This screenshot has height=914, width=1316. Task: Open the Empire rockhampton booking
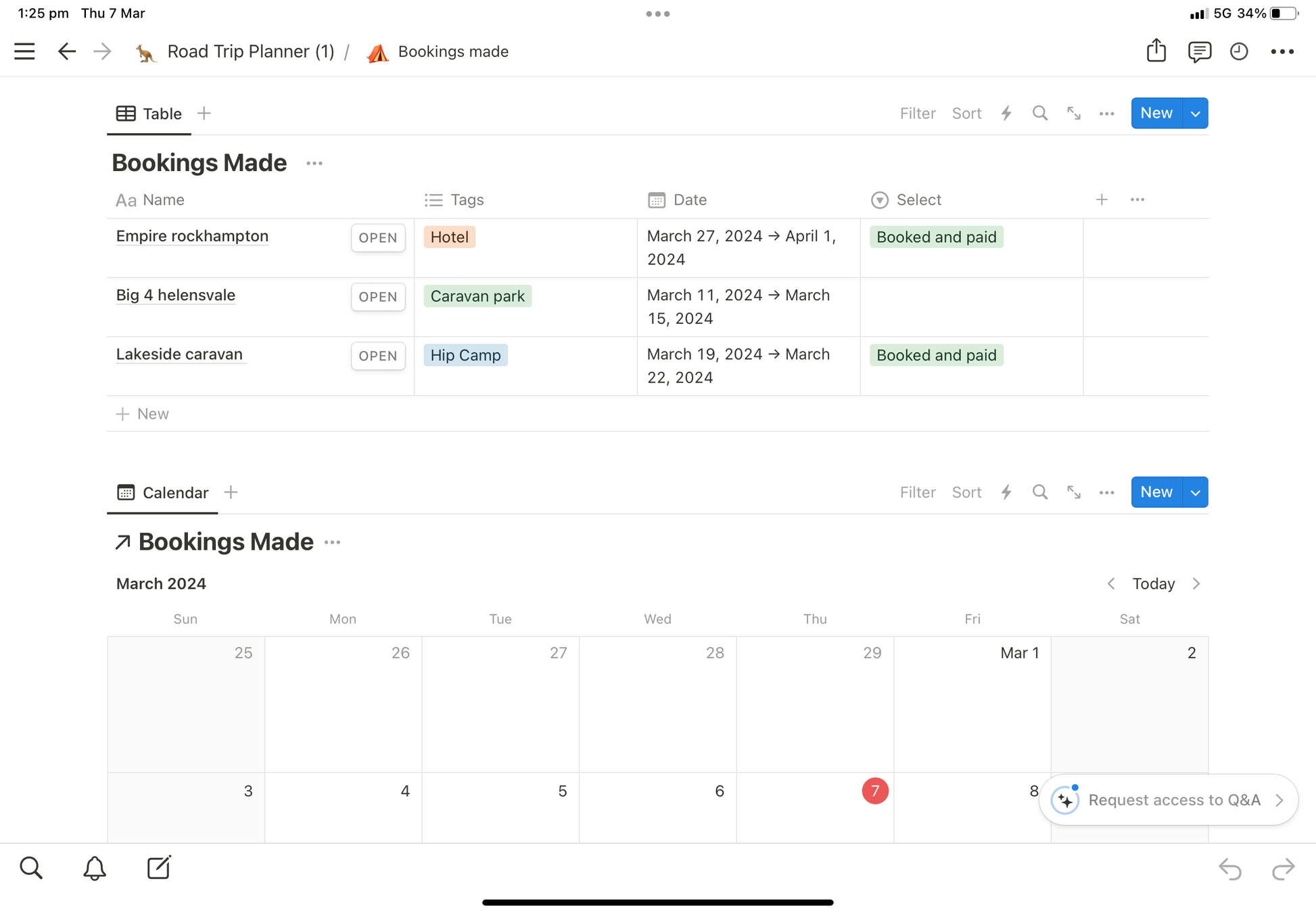[378, 237]
